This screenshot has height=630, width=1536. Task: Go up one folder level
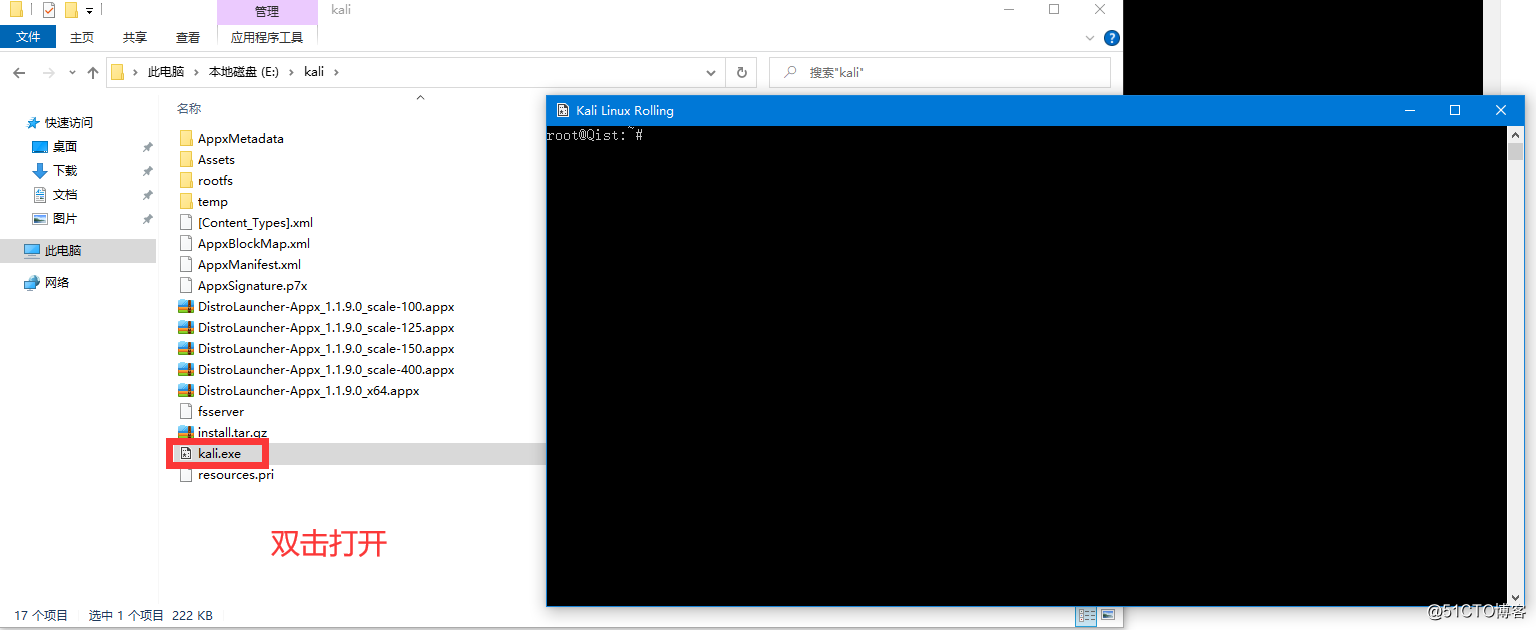93,72
